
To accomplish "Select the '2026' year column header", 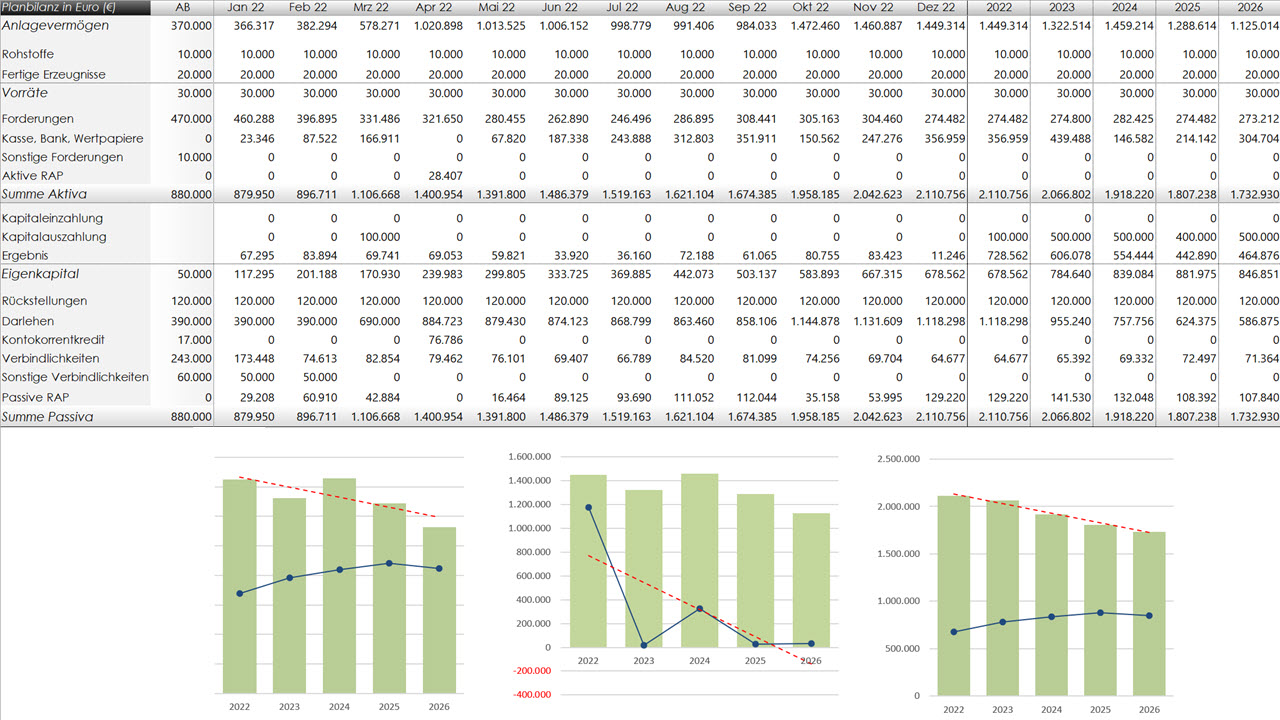I will coord(1248,7).
